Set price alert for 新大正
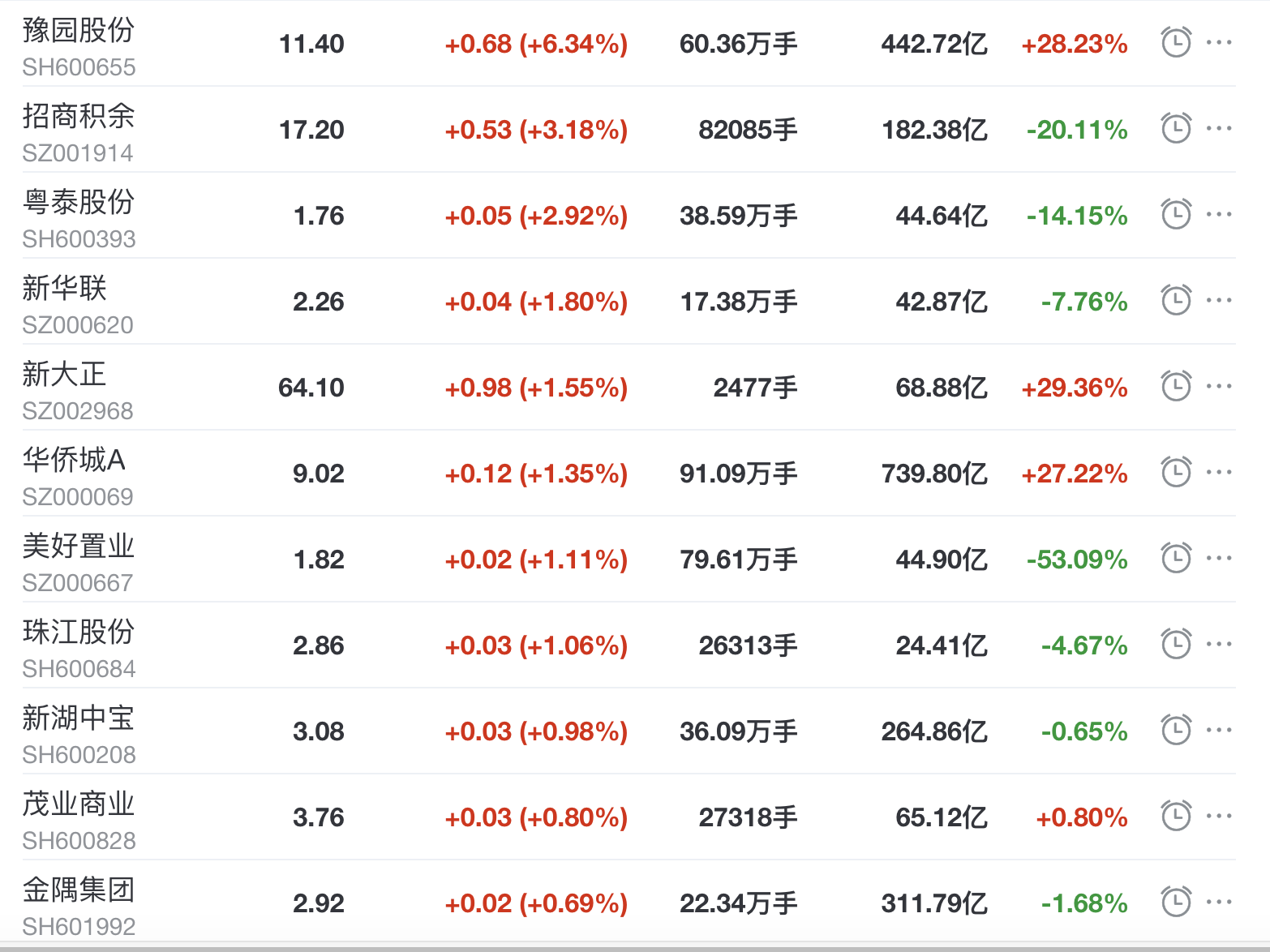Viewport: 1270px width, 952px height. (1176, 386)
